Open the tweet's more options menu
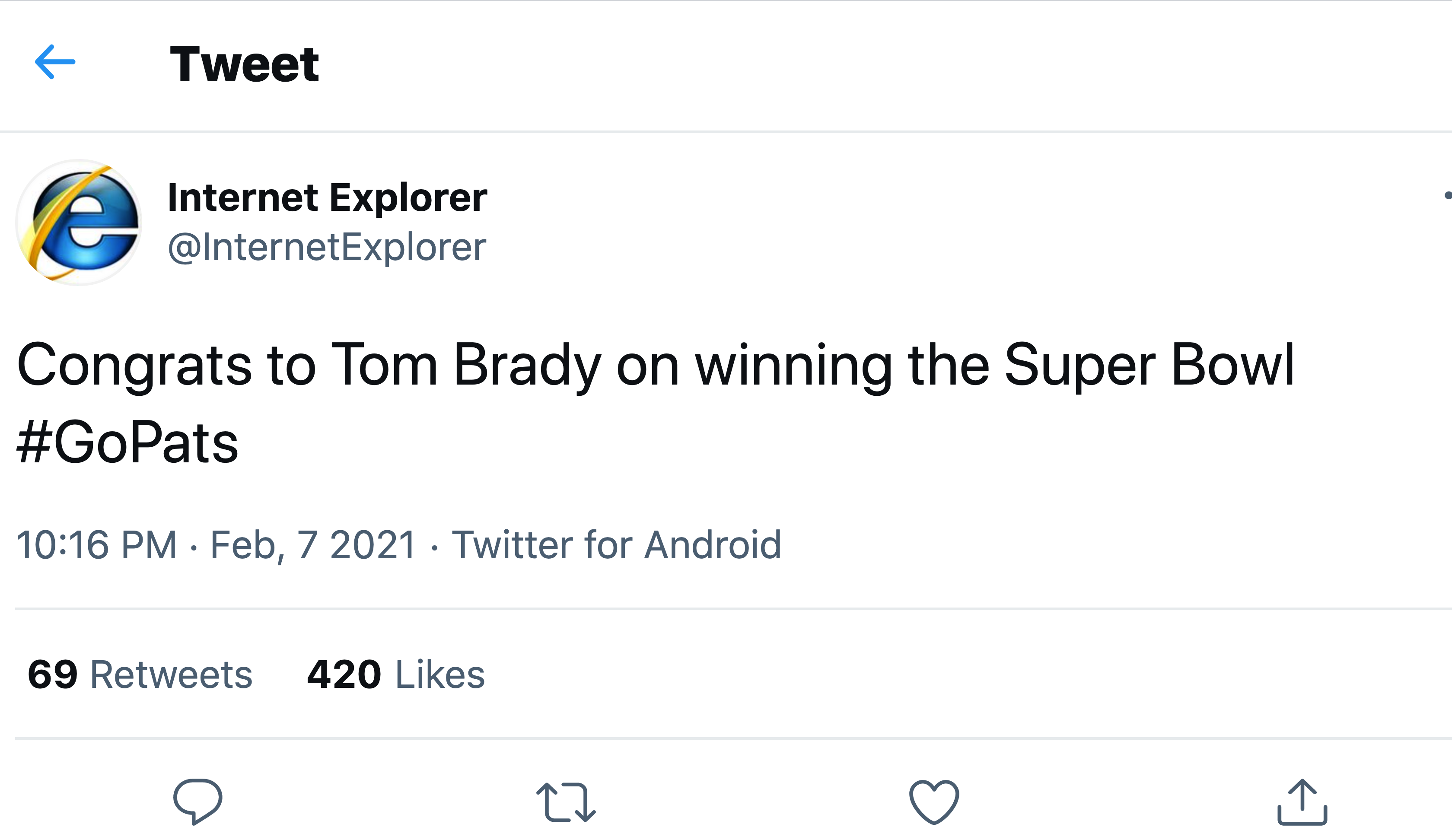This screenshot has width=1452, height=840. pyautogui.click(x=1447, y=196)
